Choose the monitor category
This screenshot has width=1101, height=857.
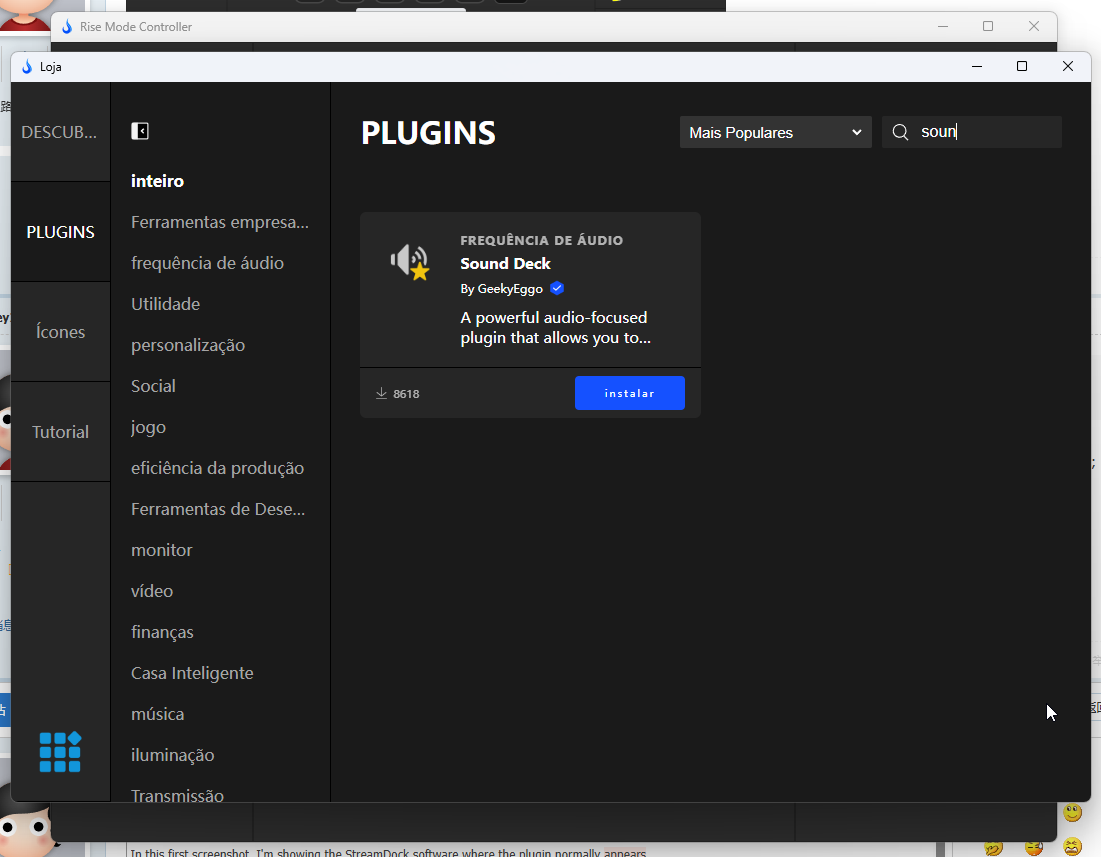pyautogui.click(x=161, y=550)
